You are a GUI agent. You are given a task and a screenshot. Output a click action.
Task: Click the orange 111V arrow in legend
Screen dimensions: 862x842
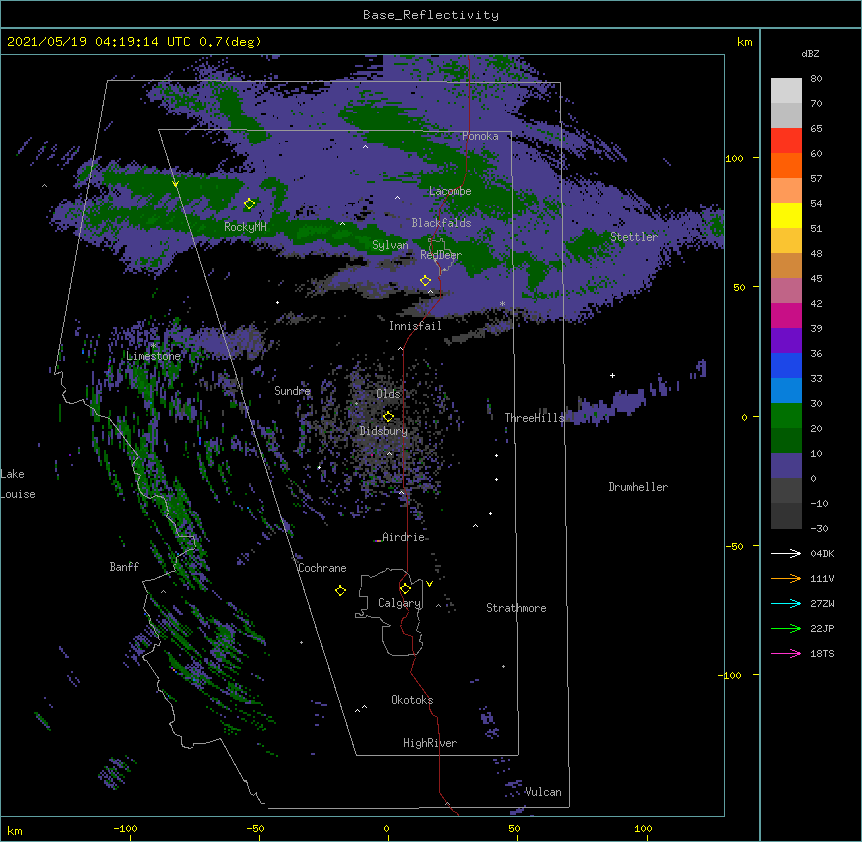click(786, 578)
